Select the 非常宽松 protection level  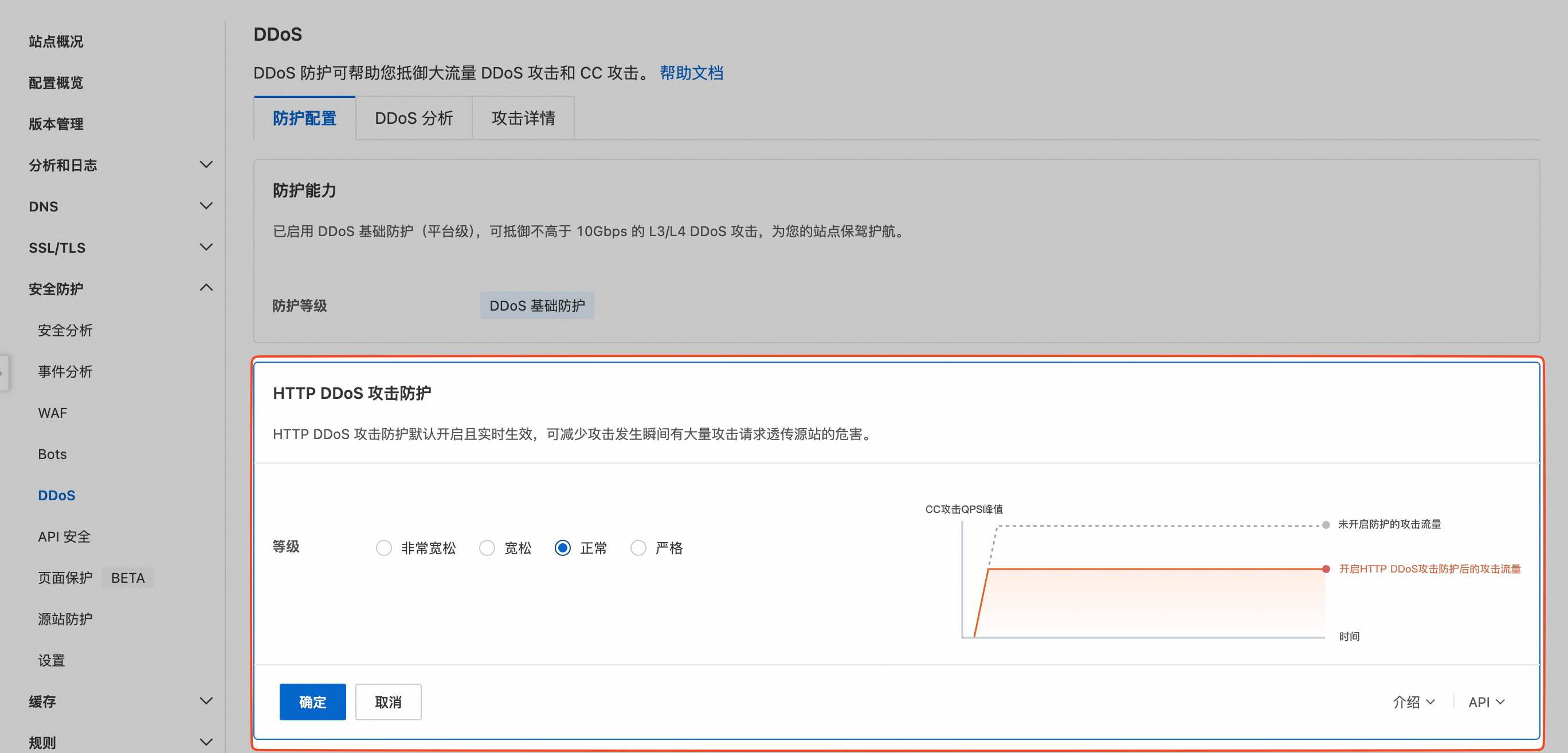tap(383, 548)
